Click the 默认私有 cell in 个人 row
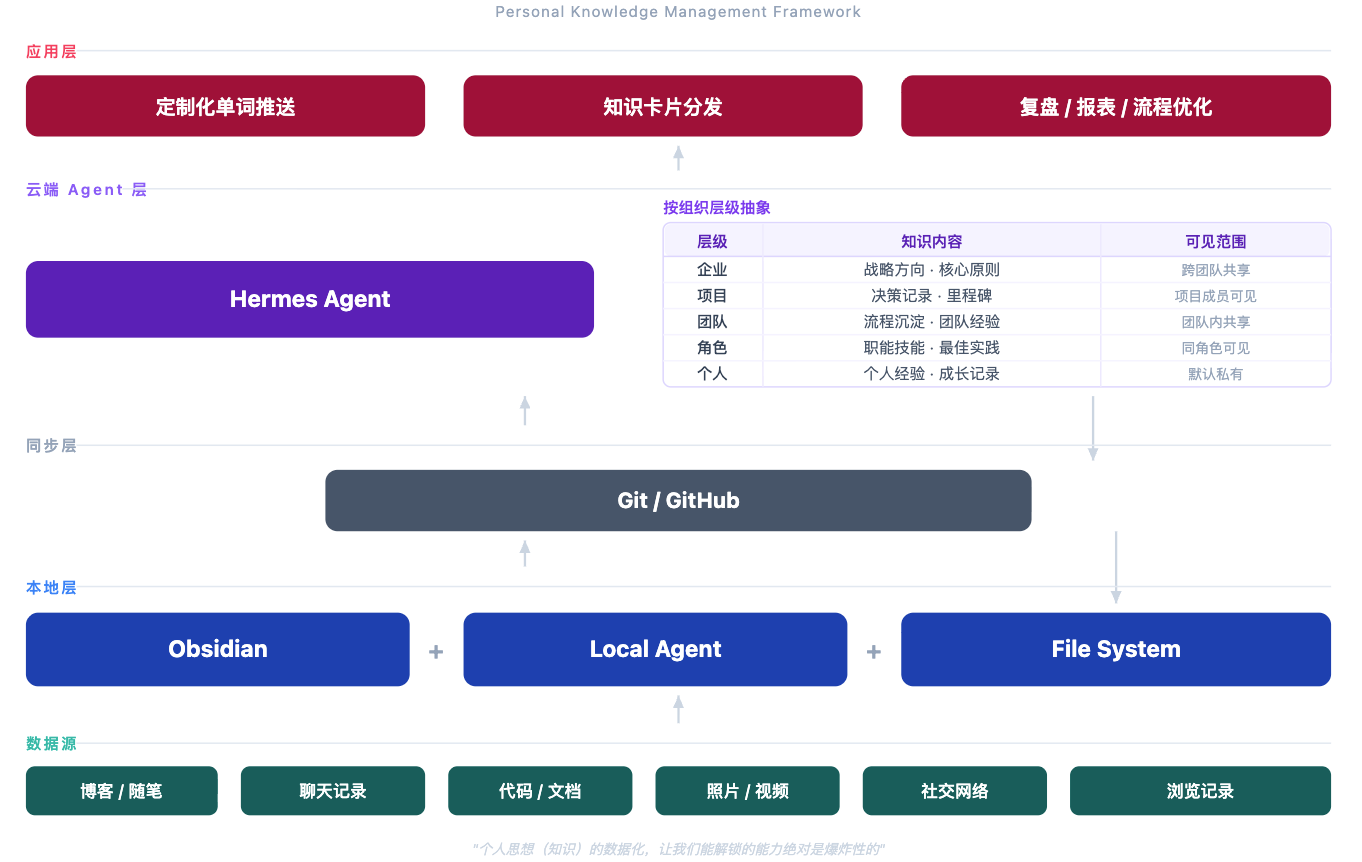Viewport: 1362px width, 862px height. coord(1215,374)
